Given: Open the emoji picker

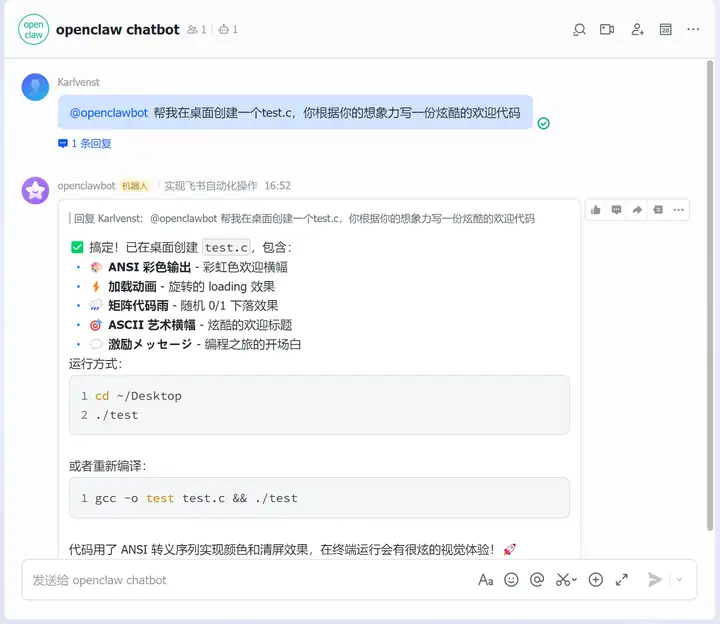Looking at the screenshot, I should point(511,580).
